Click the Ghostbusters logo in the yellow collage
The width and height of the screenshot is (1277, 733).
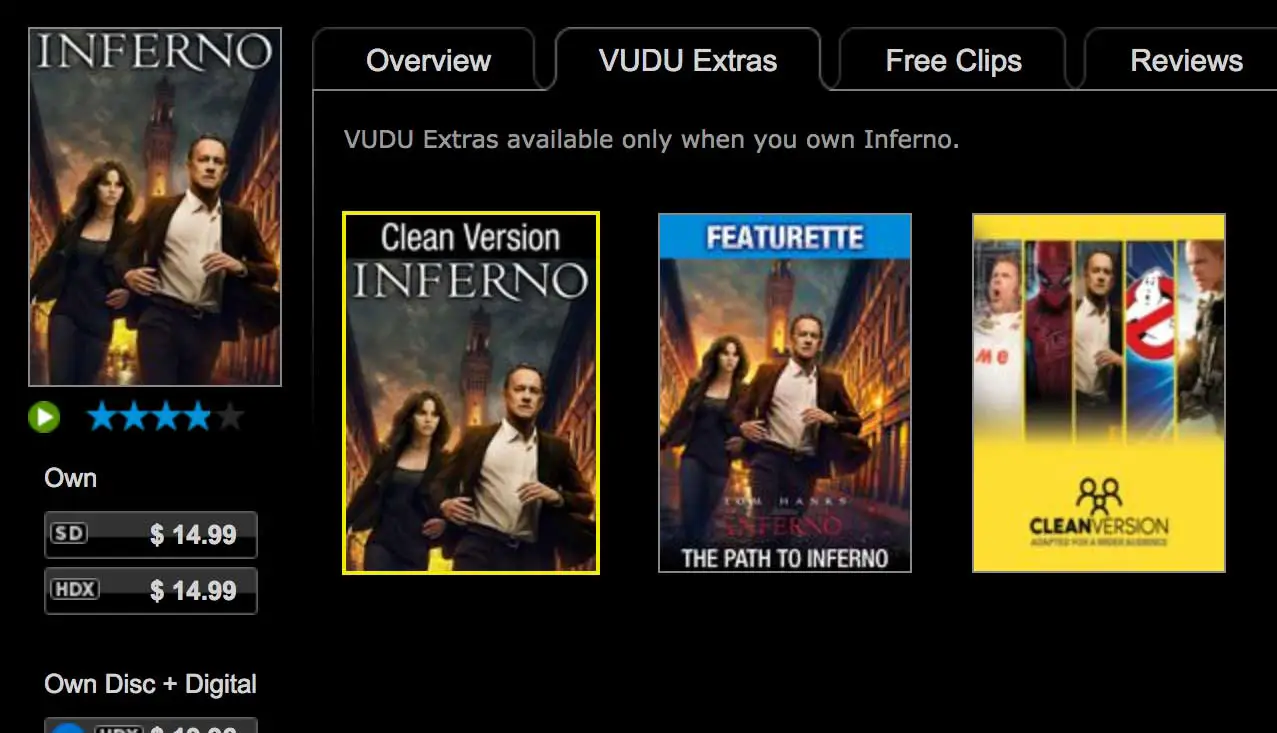pyautogui.click(x=1150, y=312)
